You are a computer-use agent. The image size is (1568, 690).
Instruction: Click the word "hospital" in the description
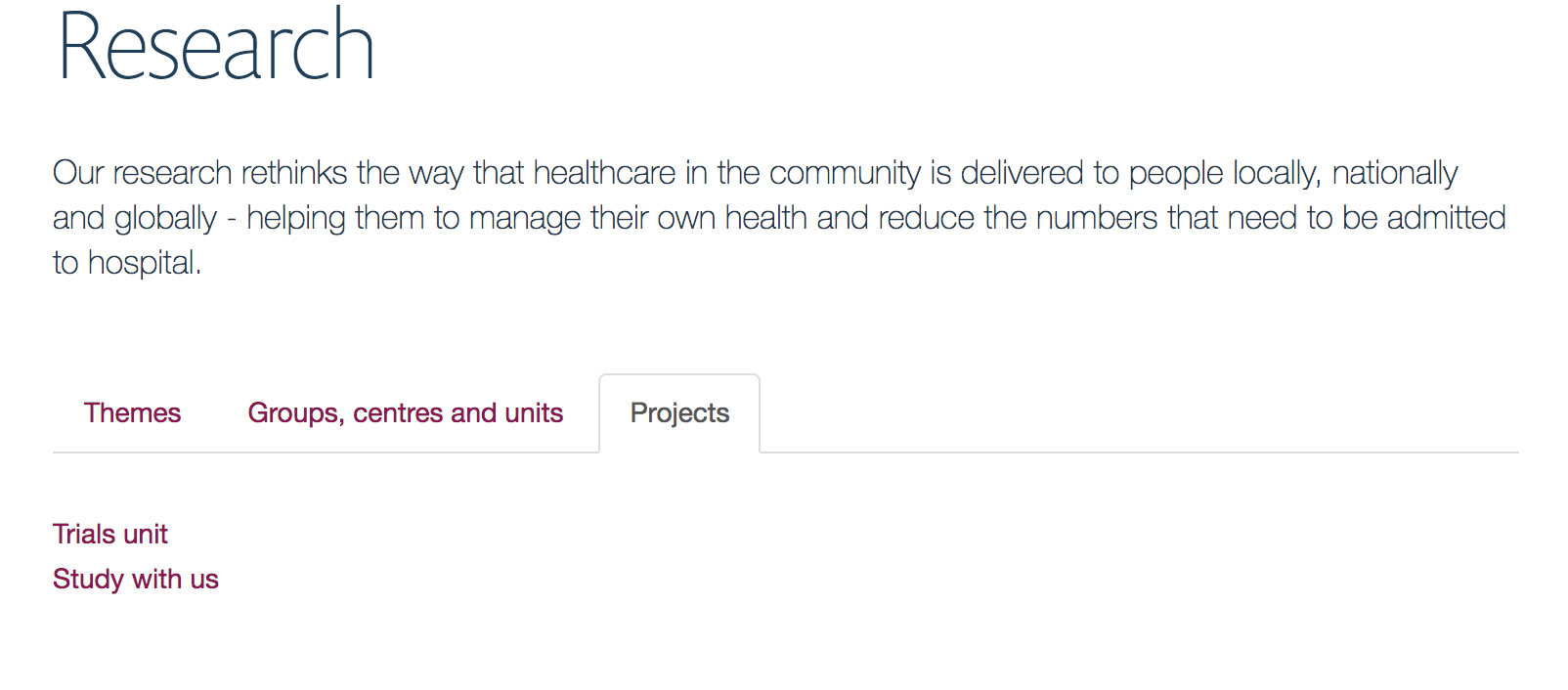coord(143,263)
